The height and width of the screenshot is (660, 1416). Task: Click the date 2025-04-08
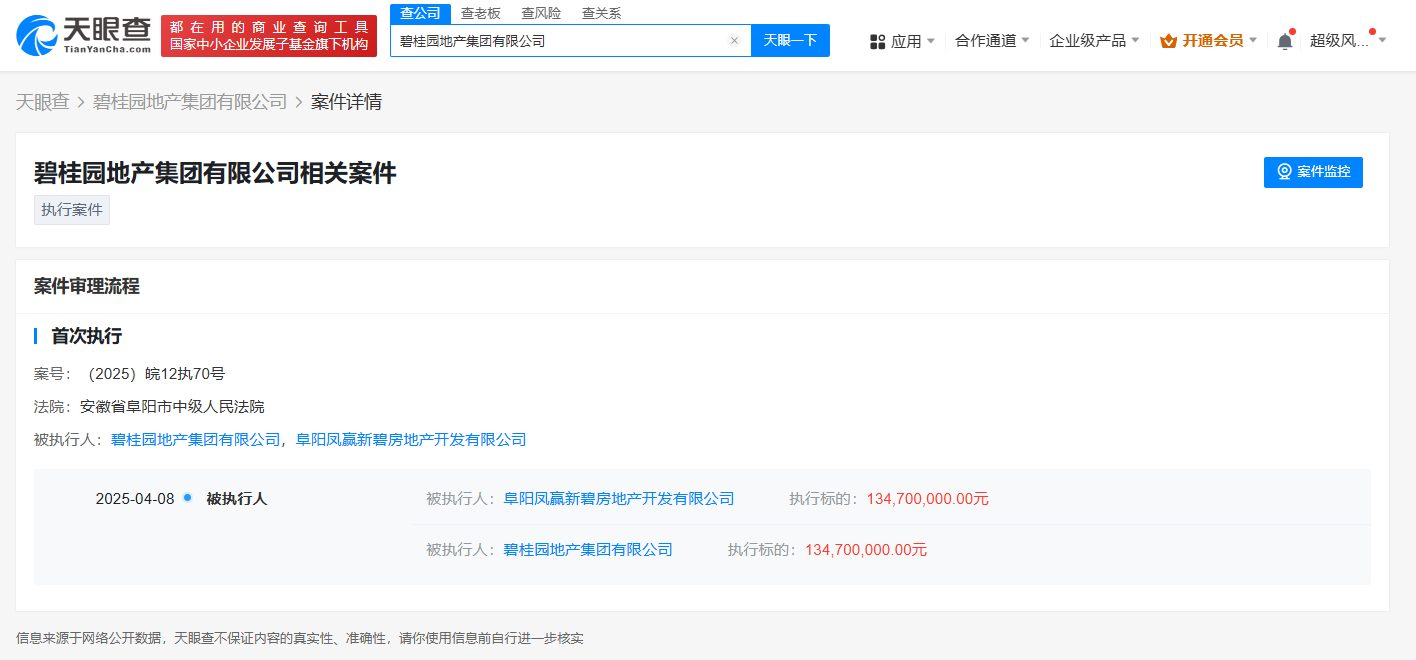click(135, 498)
